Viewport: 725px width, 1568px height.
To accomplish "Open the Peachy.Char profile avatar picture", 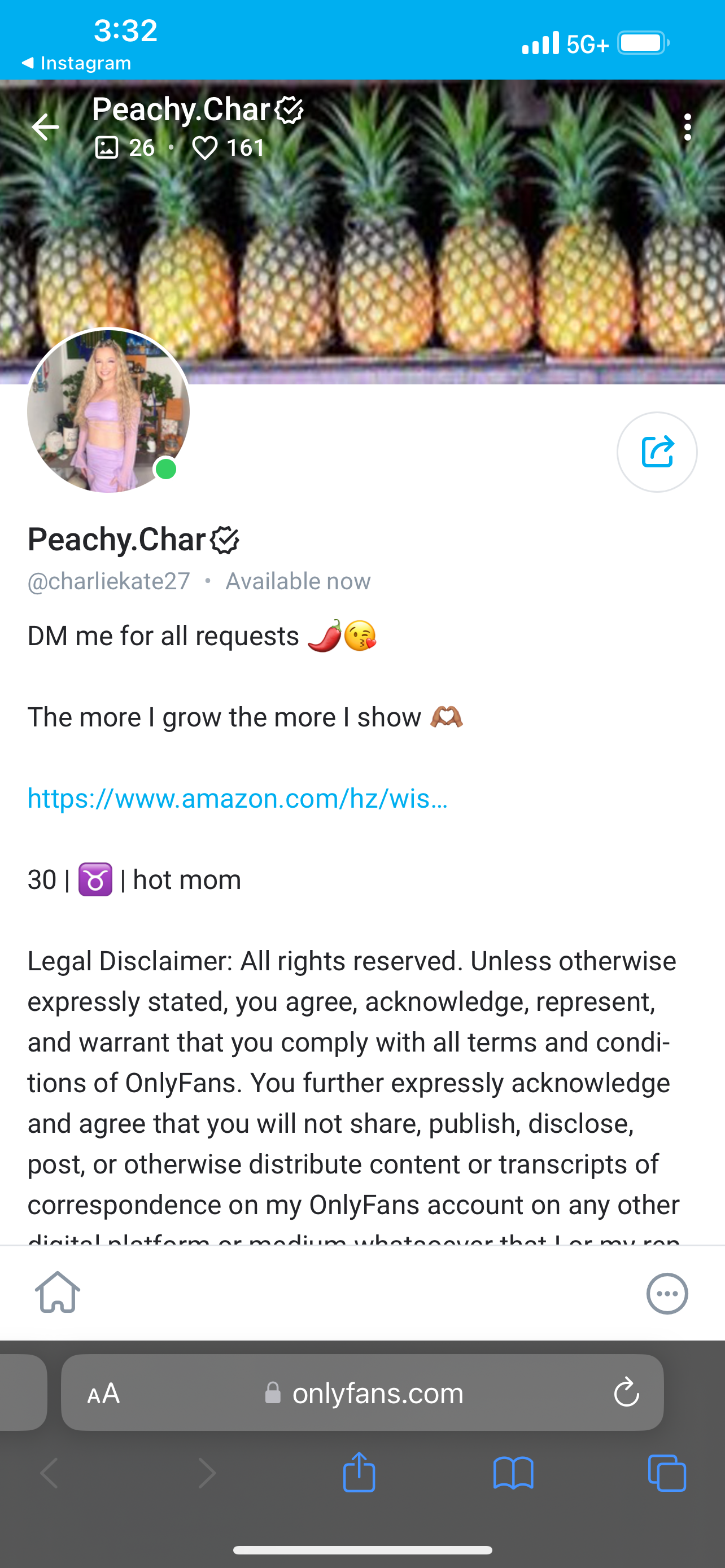I will [x=108, y=411].
